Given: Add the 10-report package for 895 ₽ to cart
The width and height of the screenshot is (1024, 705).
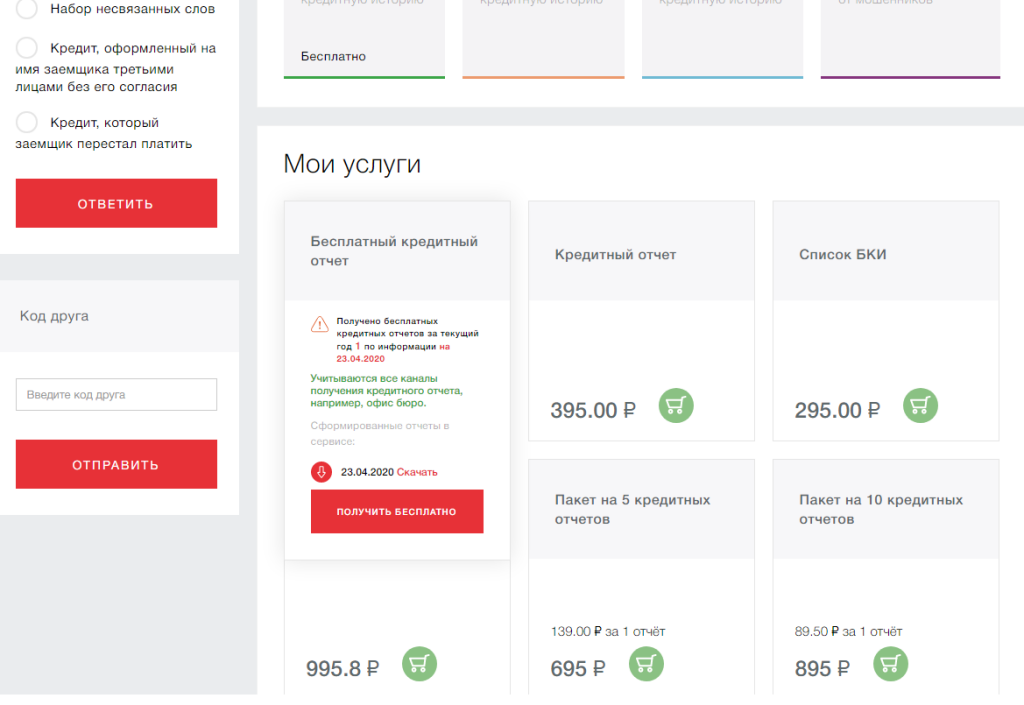Looking at the screenshot, I should 890,664.
